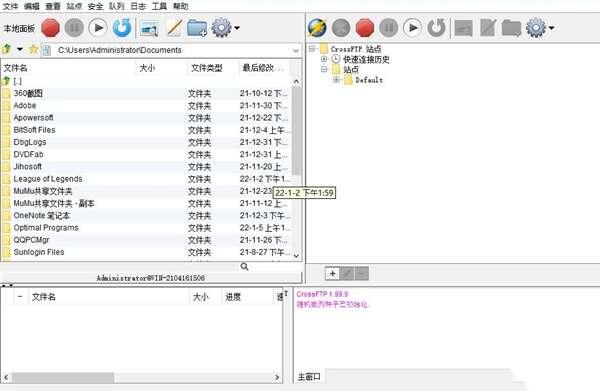This screenshot has width=600, height=391.
Task: Open the 日志 menu
Action: (138, 6)
